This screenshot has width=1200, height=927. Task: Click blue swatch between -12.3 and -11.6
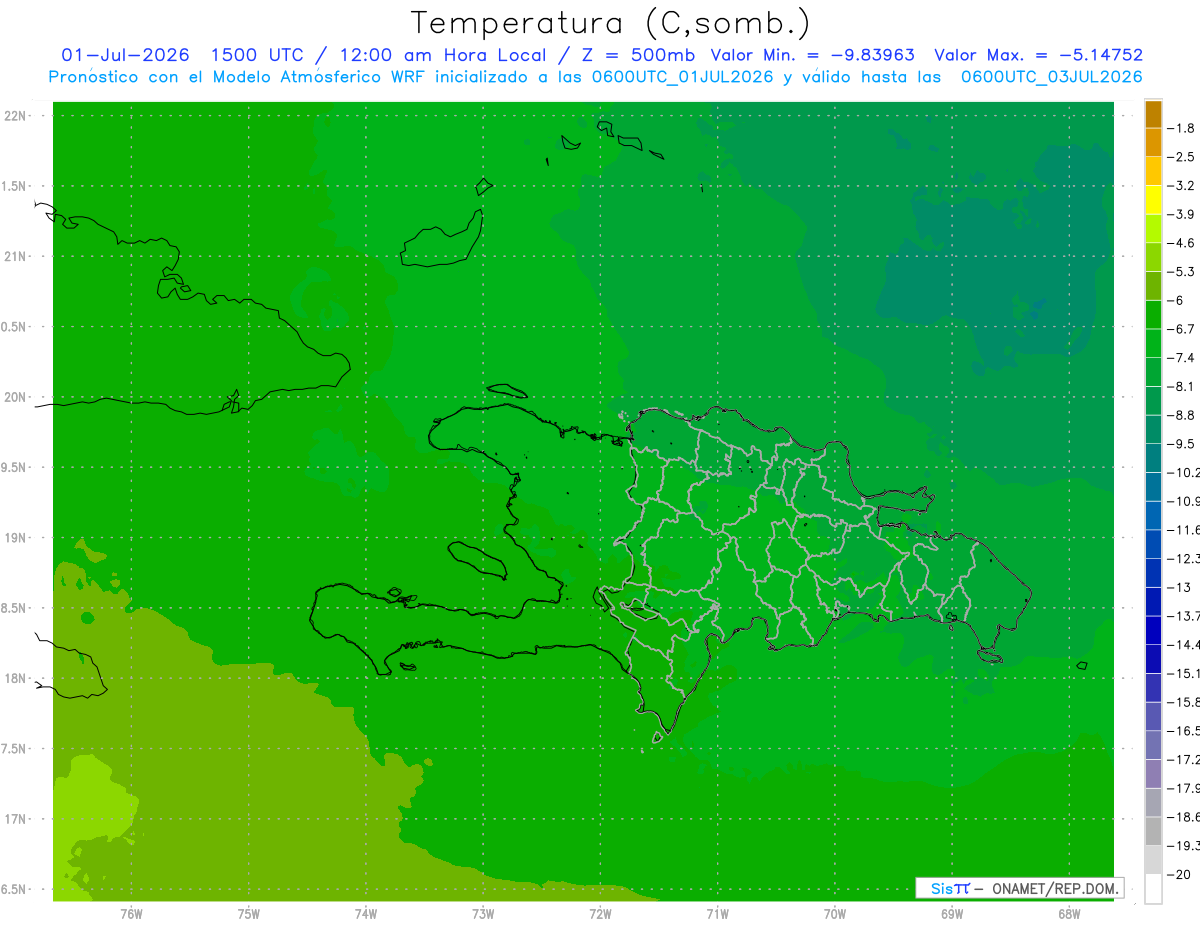pos(1153,544)
